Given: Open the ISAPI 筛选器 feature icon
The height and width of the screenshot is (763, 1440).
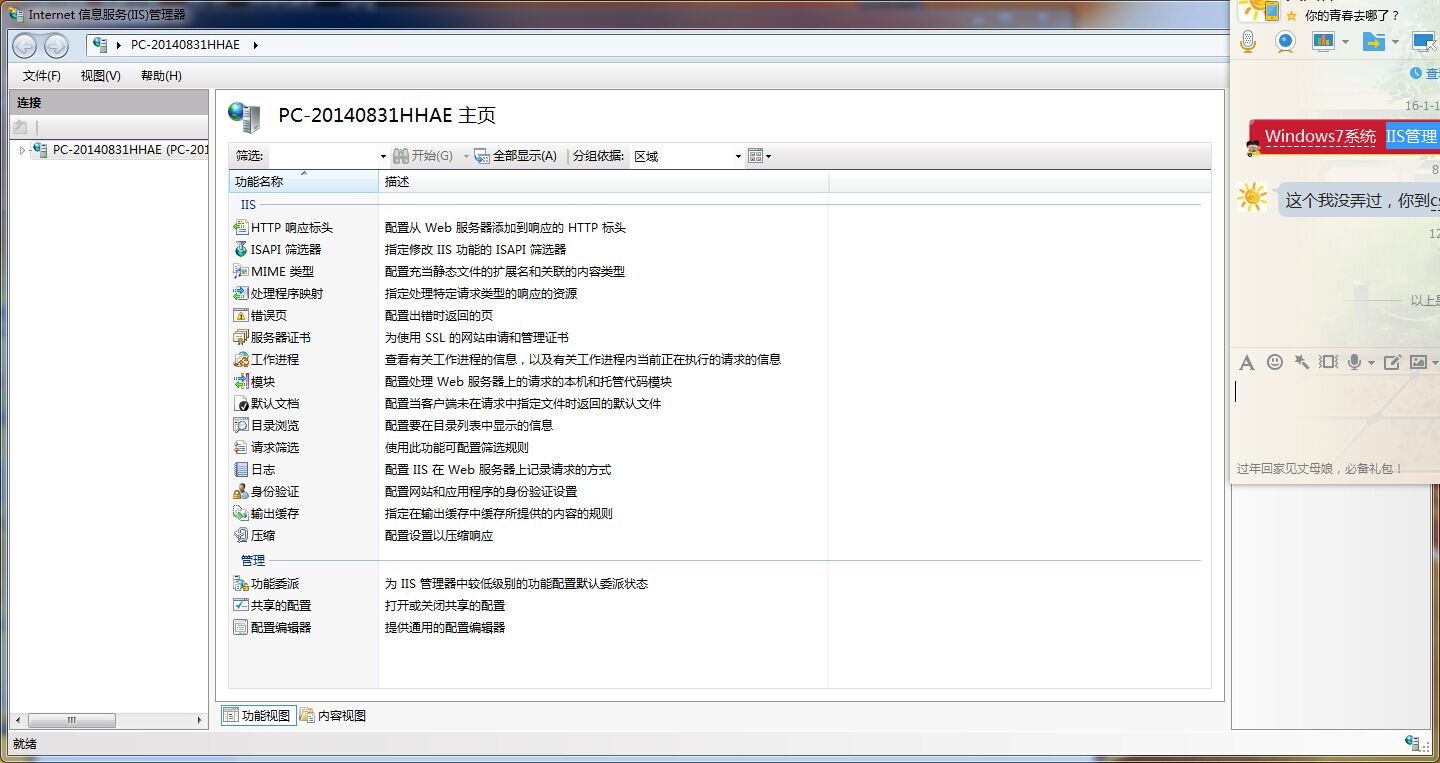Looking at the screenshot, I should 240,250.
